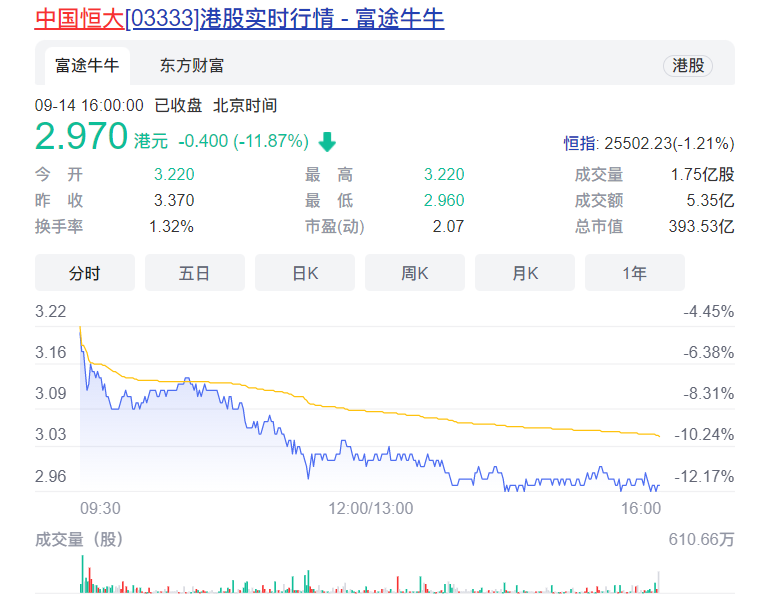
Task: Click the 港股 market badge
Action: [688, 66]
